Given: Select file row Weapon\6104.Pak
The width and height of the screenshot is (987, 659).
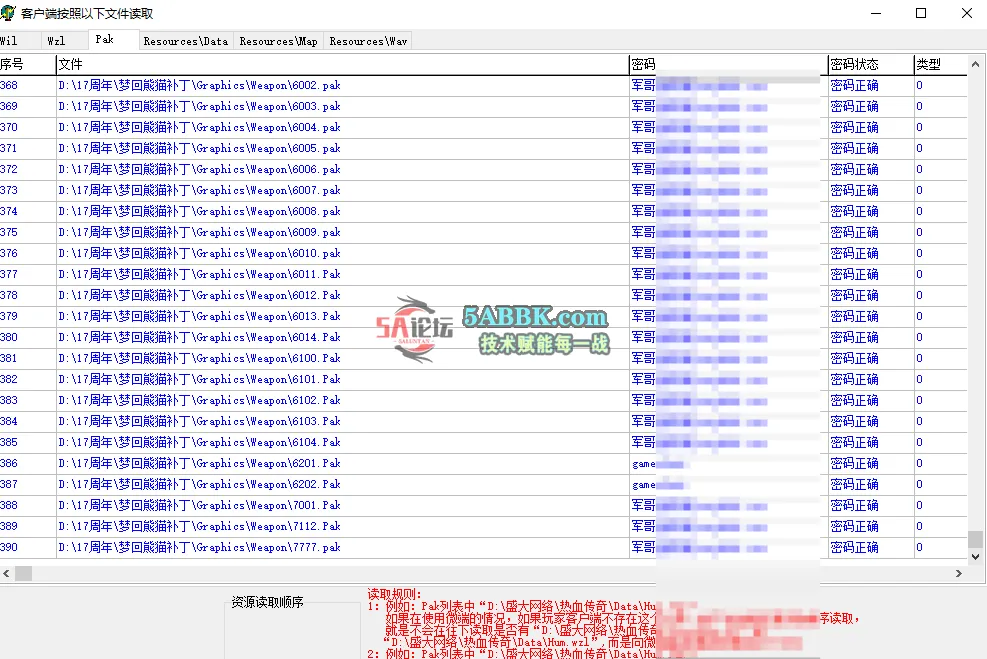Looking at the screenshot, I should [x=483, y=442].
